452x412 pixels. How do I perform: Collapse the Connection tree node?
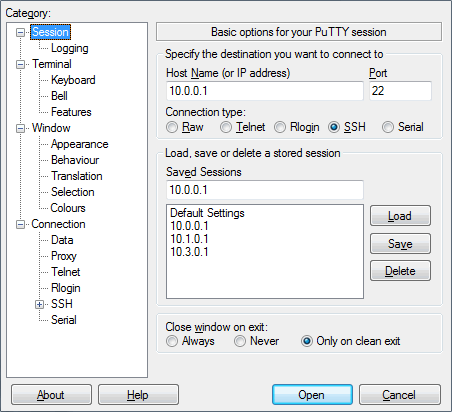point(21,224)
